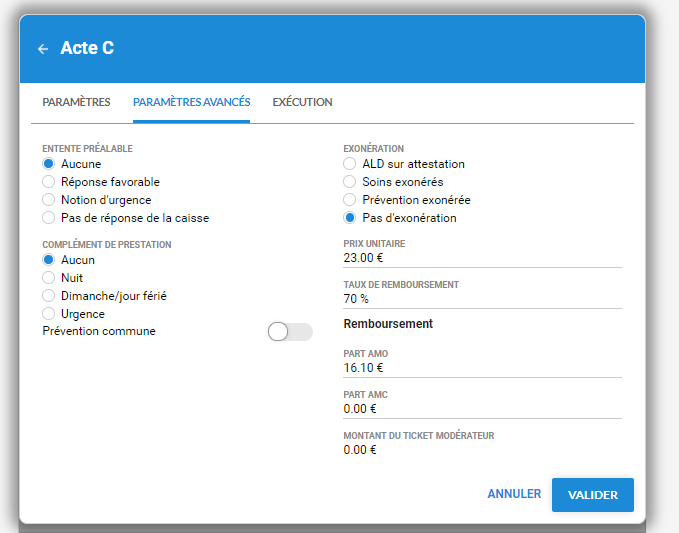This screenshot has width=679, height=533.
Task: Edit the Part AMO amount field
Action: click(x=482, y=368)
